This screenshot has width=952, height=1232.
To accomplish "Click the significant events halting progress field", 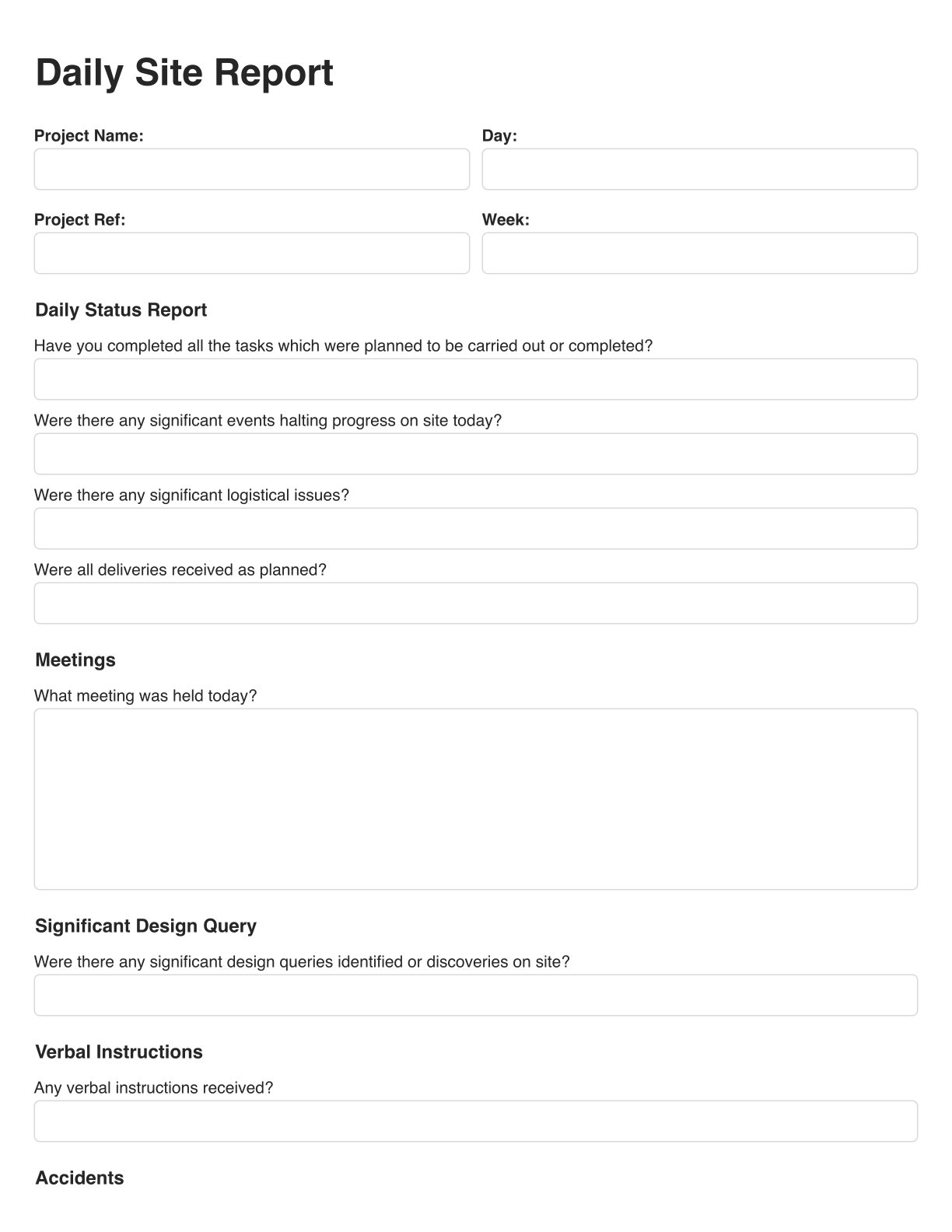I will tap(475, 454).
